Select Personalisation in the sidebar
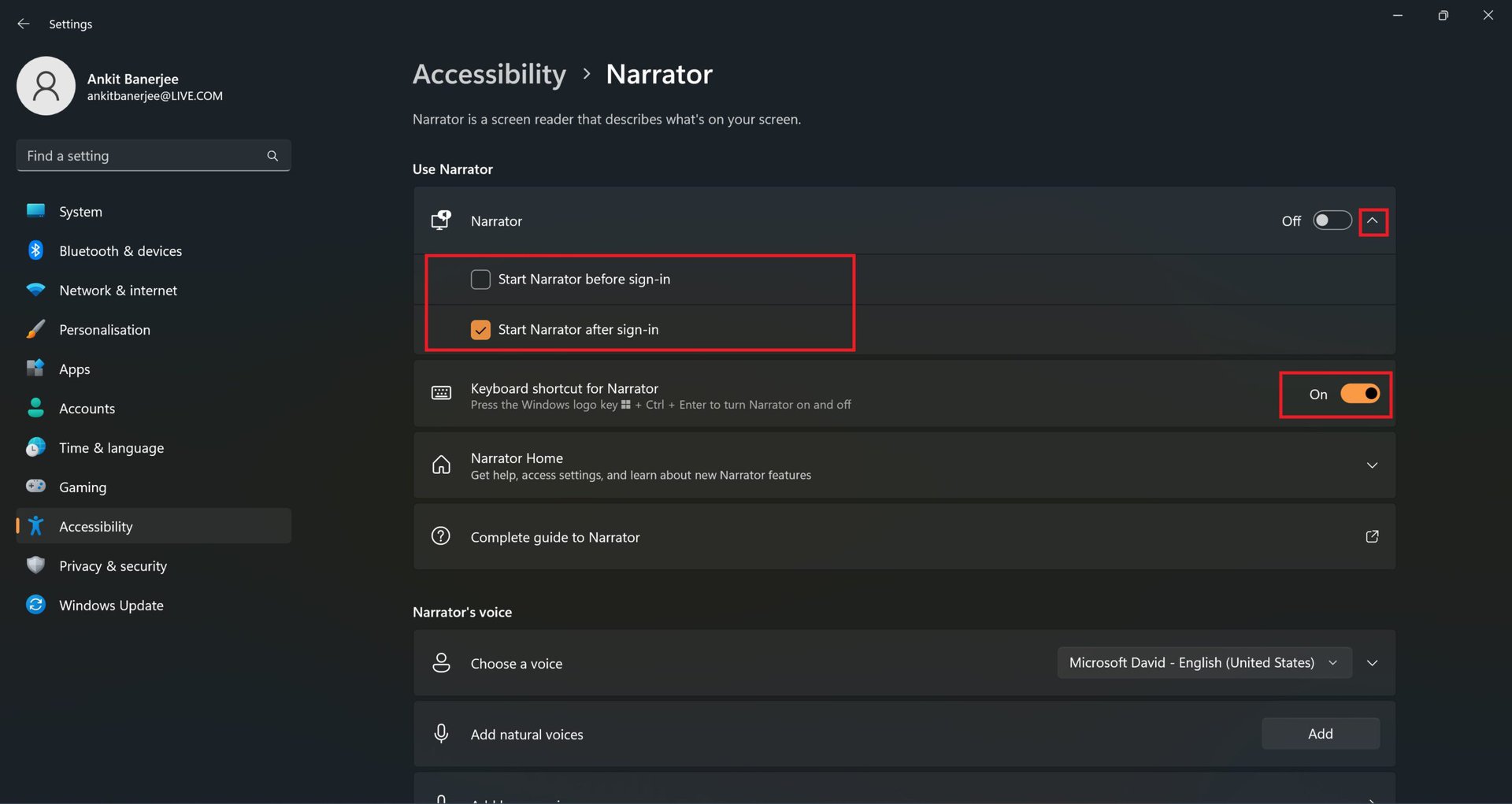This screenshot has width=1512, height=804. (154, 329)
